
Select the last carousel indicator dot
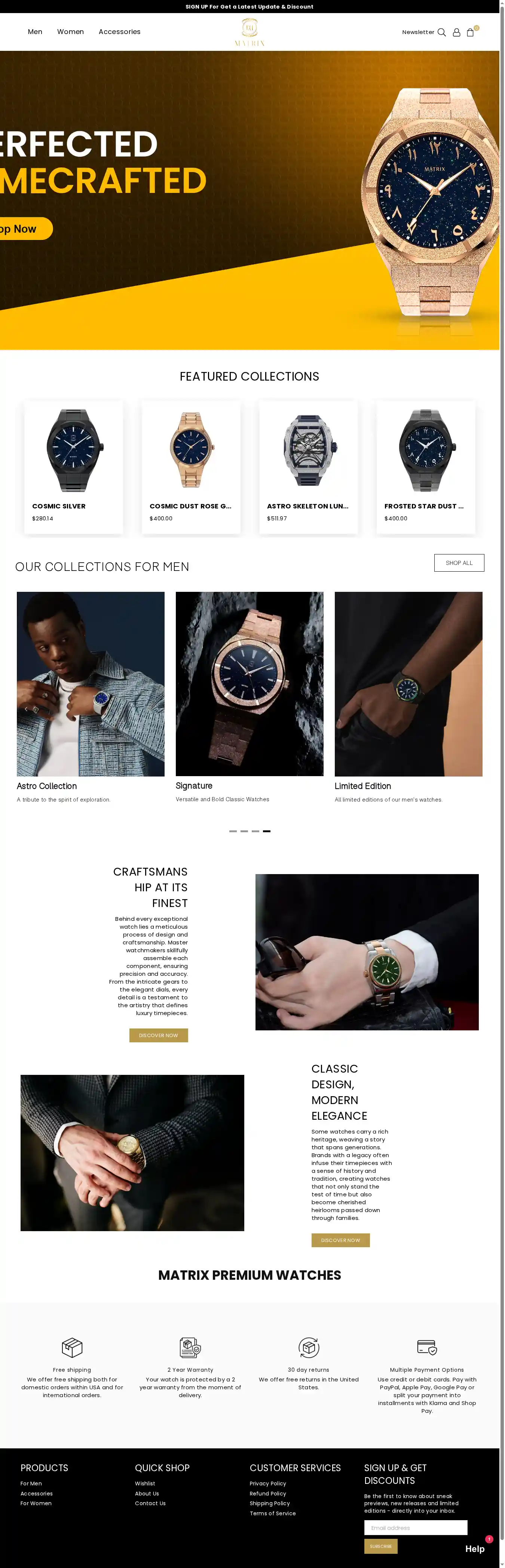[x=267, y=831]
